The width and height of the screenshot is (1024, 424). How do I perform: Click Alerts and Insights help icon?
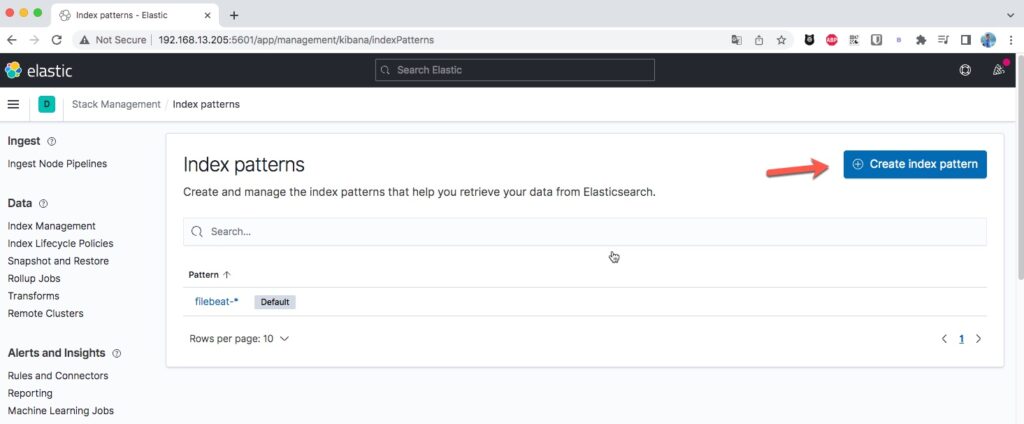pos(117,353)
